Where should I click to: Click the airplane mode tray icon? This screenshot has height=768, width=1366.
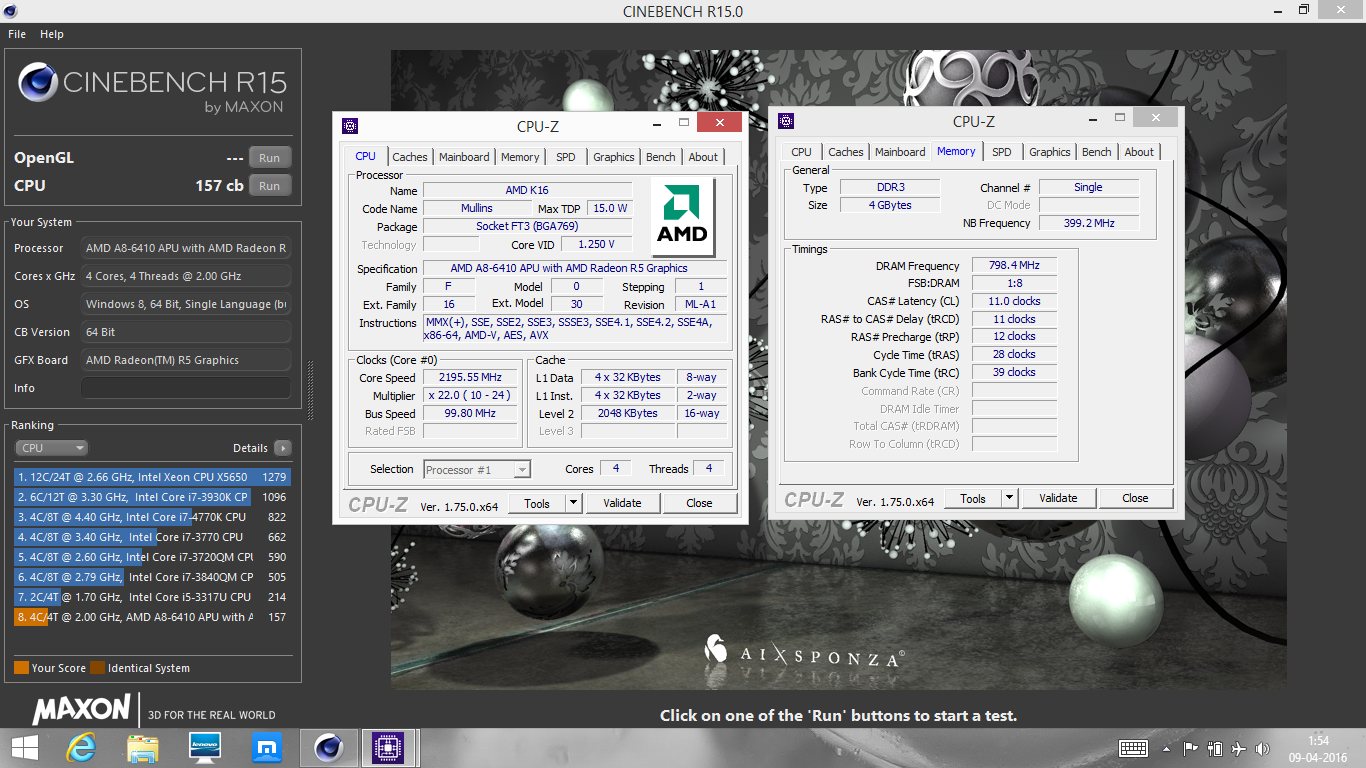click(x=1239, y=748)
